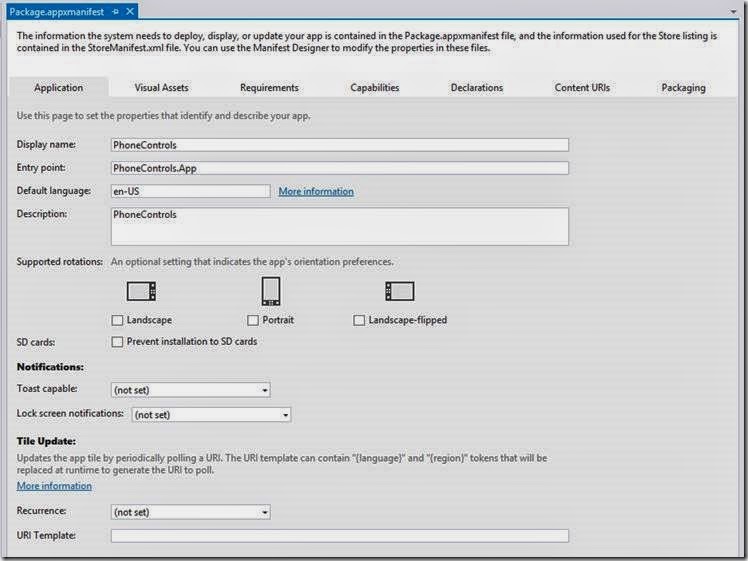Enable the Portrait rotation checkbox
Viewport: 748px width, 561px height.
point(253,320)
